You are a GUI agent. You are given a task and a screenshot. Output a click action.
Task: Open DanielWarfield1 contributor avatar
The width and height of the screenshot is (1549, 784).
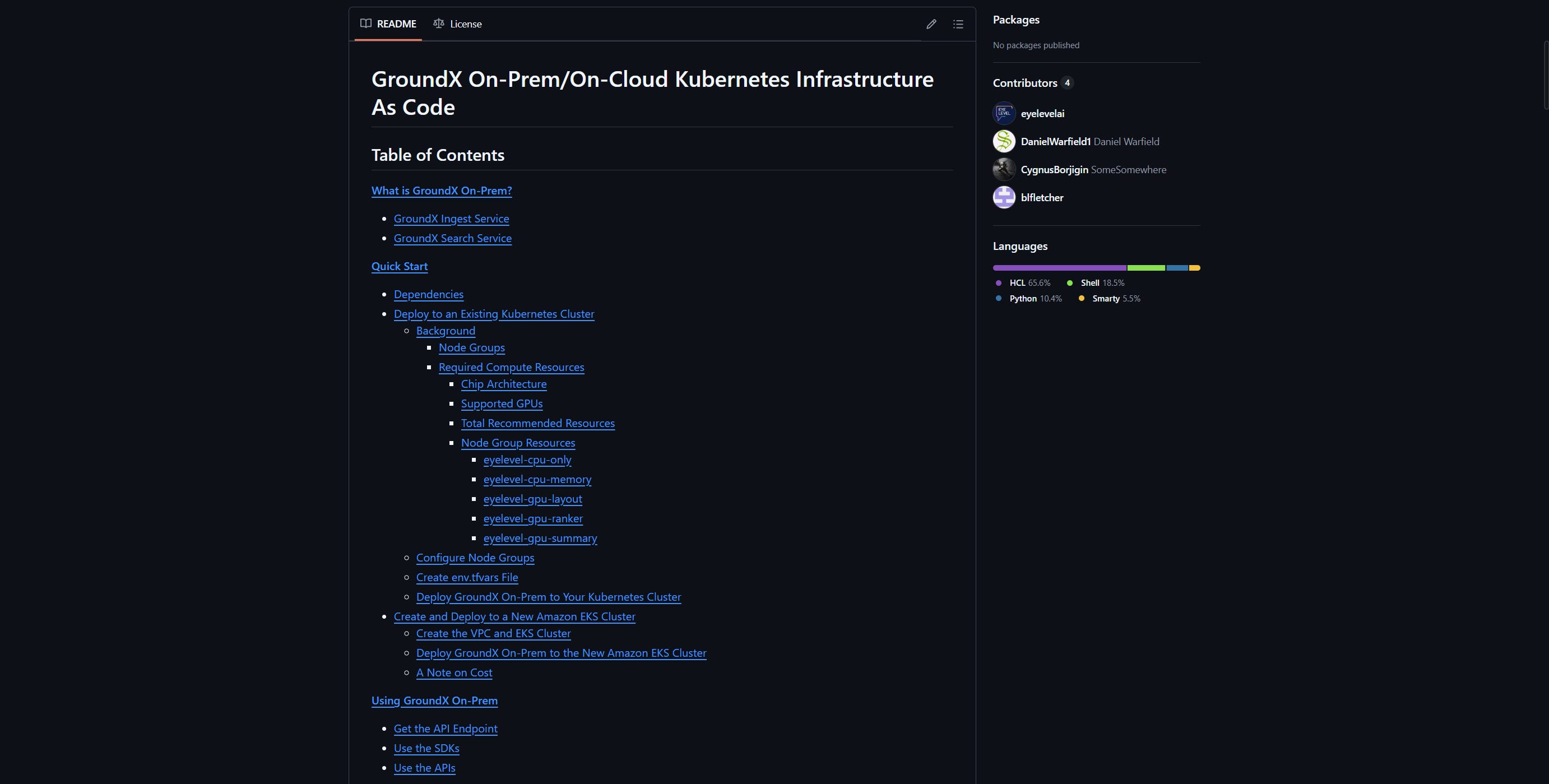coord(1004,141)
